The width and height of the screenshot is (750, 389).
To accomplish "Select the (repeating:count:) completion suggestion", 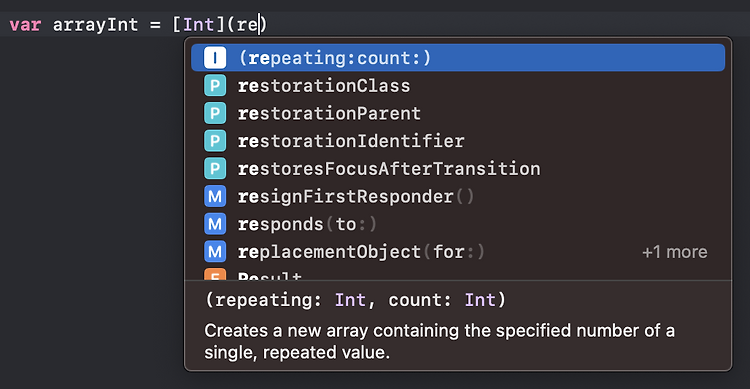I will click(458, 58).
